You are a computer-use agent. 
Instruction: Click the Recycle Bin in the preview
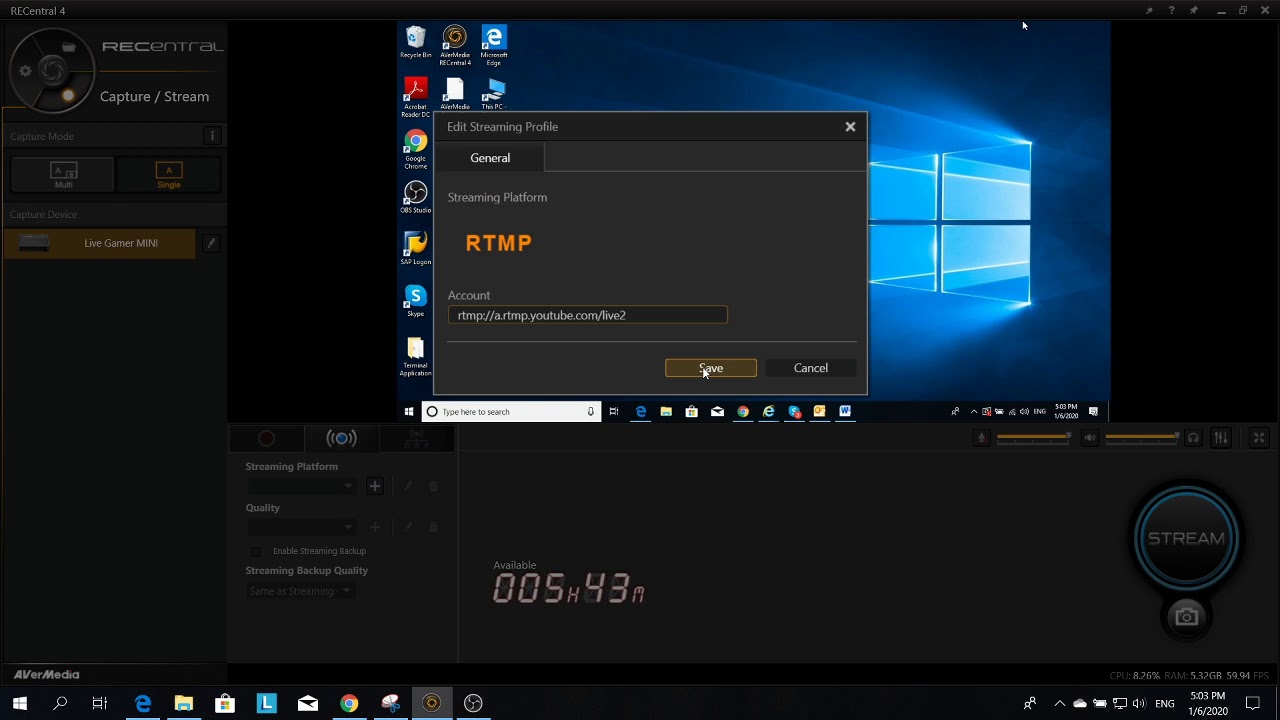point(416,43)
